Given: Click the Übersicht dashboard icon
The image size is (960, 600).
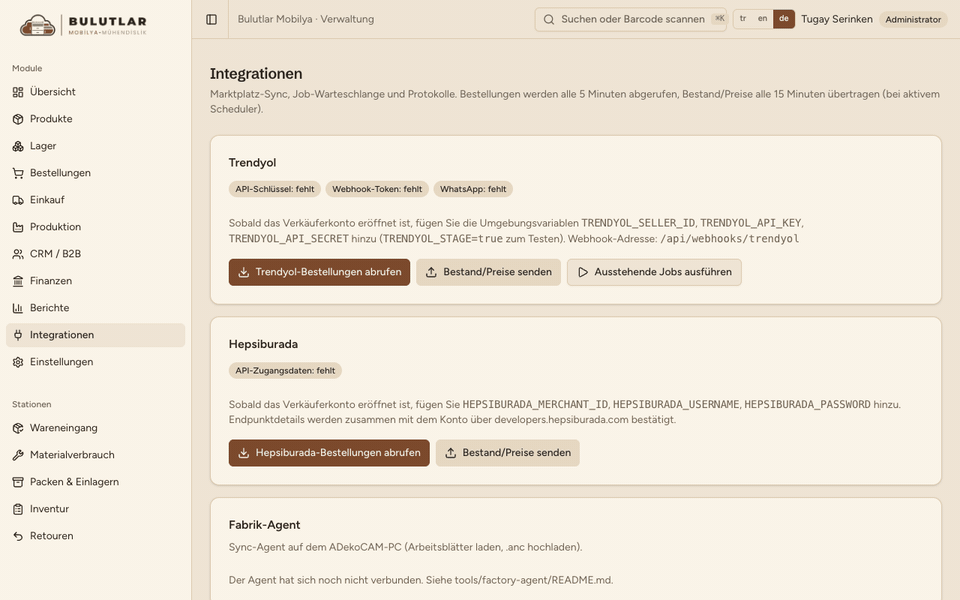Looking at the screenshot, I should tap(18, 92).
